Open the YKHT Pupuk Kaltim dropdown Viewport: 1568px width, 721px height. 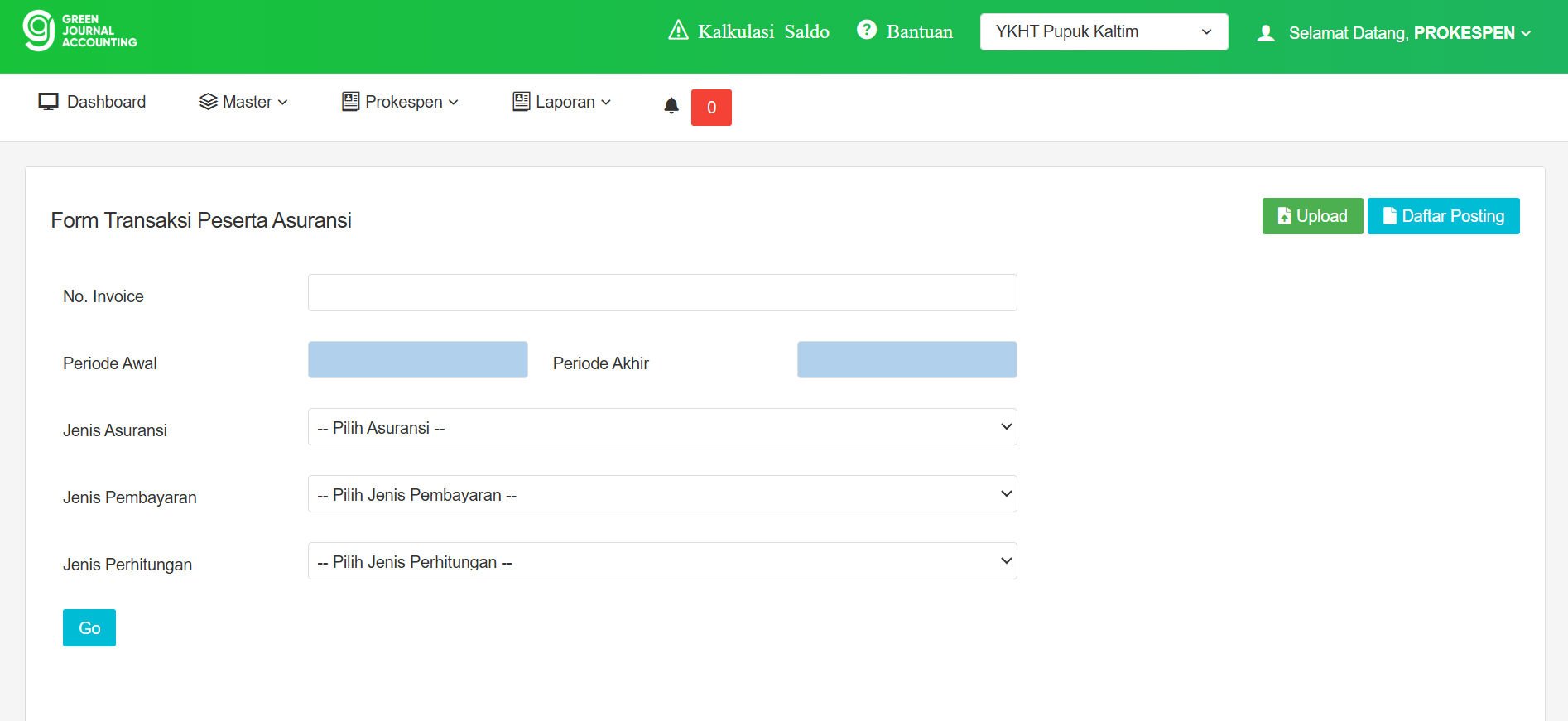1103,32
